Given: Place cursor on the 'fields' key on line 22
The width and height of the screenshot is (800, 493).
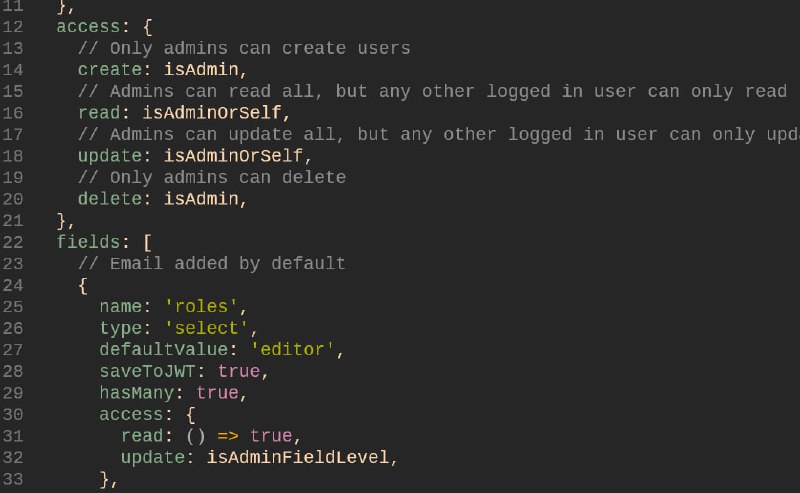Looking at the screenshot, I should 88,242.
